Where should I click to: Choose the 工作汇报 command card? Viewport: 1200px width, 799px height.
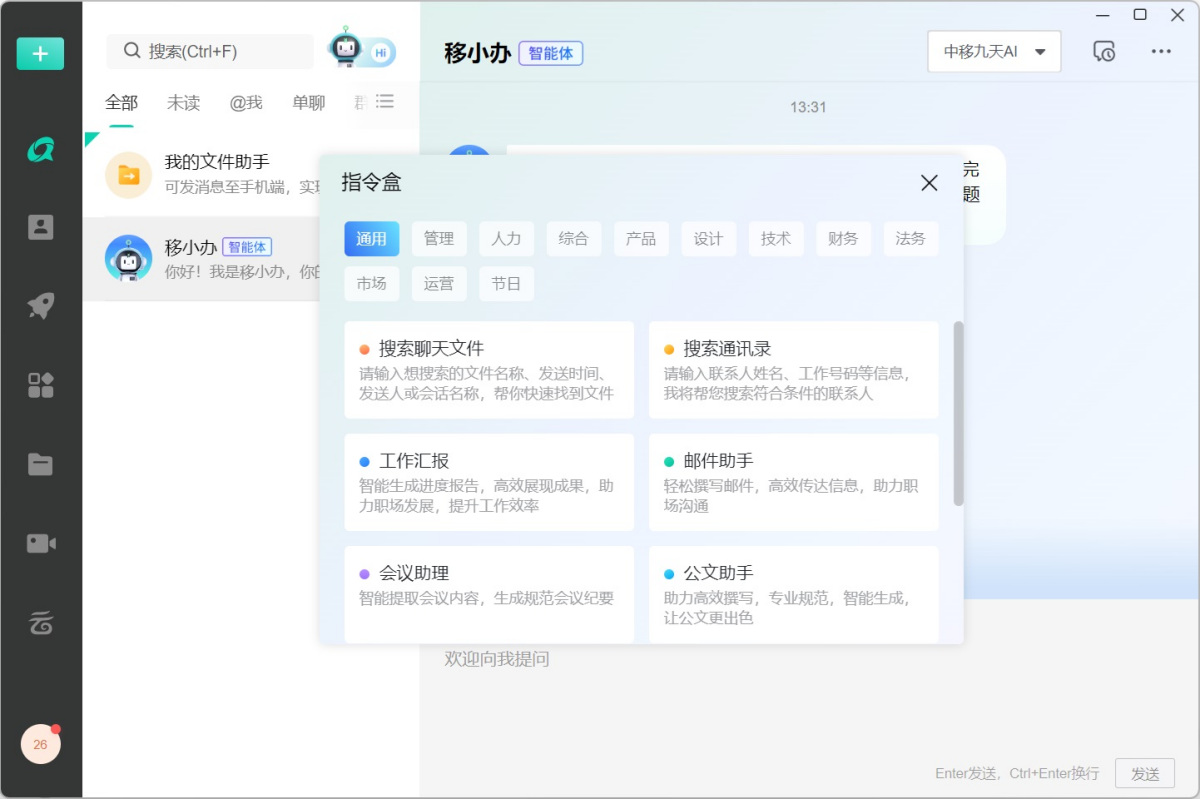pyautogui.click(x=489, y=482)
